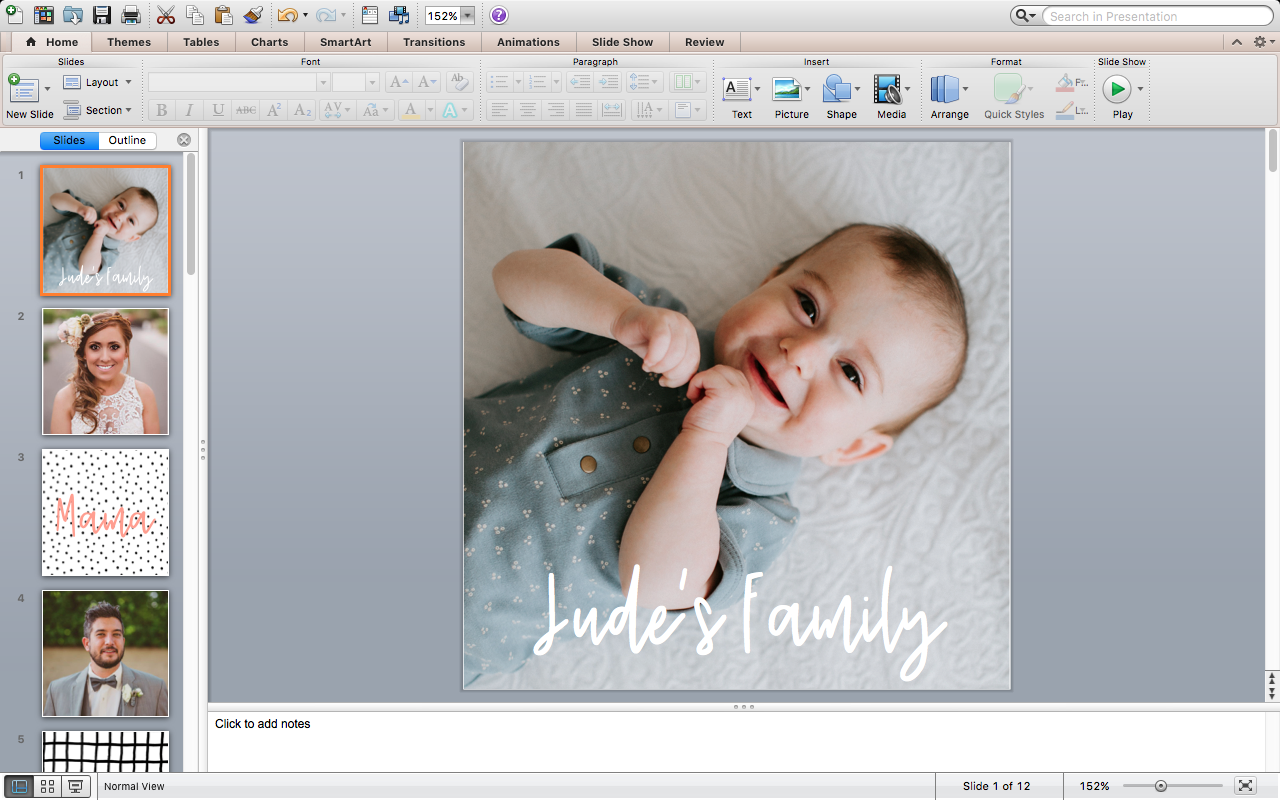Open the Themes ribbon tab
The height and width of the screenshot is (800, 1280).
click(129, 42)
